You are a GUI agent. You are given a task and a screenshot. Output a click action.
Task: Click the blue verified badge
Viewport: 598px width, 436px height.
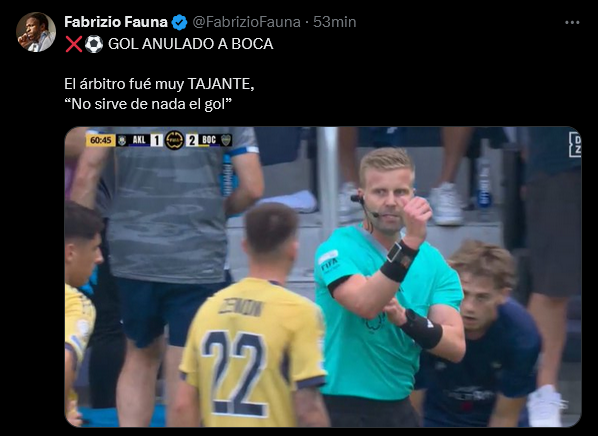tap(179, 23)
